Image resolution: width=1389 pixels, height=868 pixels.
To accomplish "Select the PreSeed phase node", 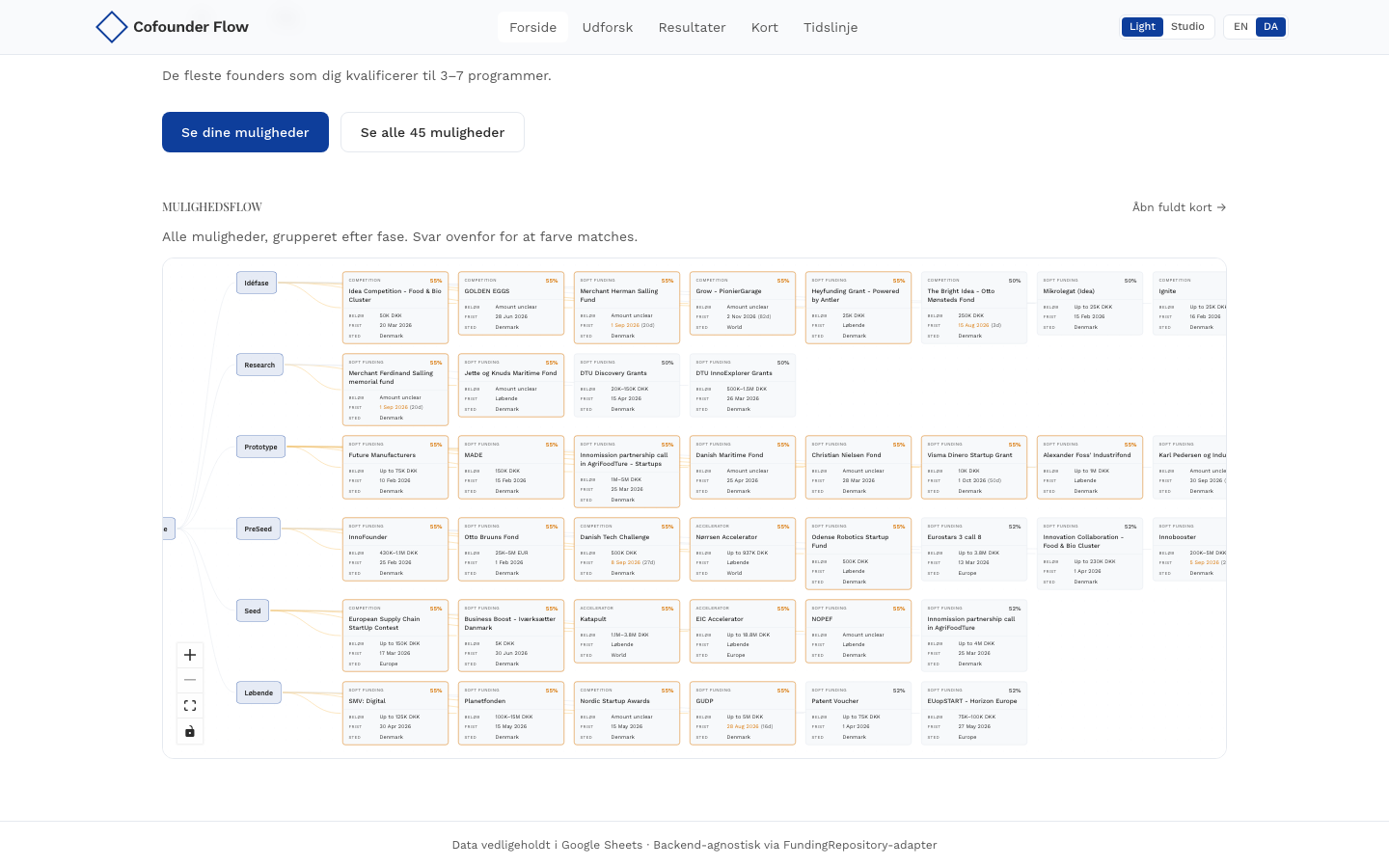I will click(259, 529).
